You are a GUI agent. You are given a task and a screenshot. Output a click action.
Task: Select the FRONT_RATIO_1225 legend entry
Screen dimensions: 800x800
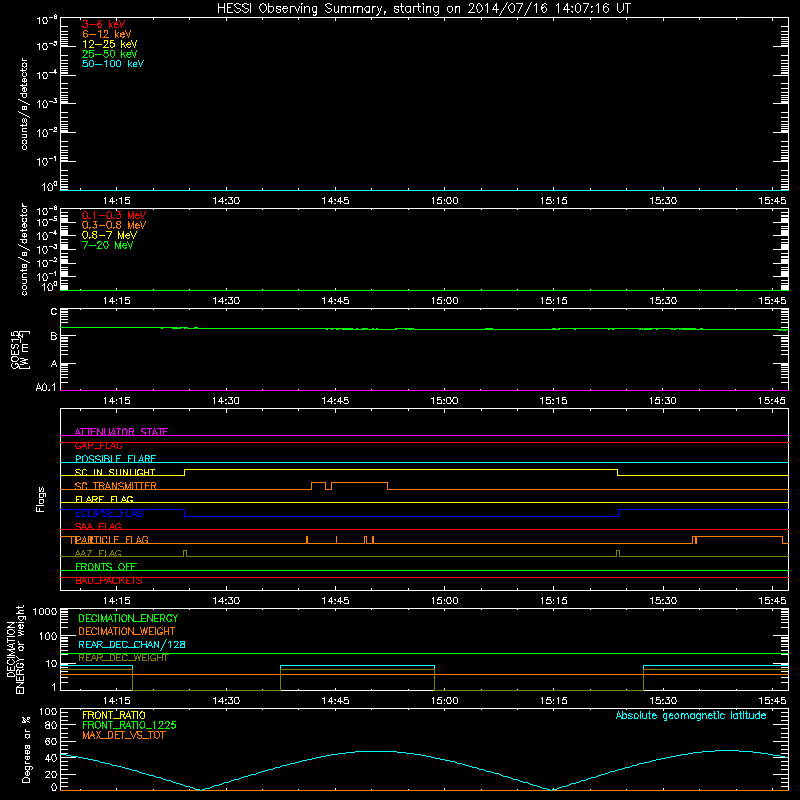129,725
